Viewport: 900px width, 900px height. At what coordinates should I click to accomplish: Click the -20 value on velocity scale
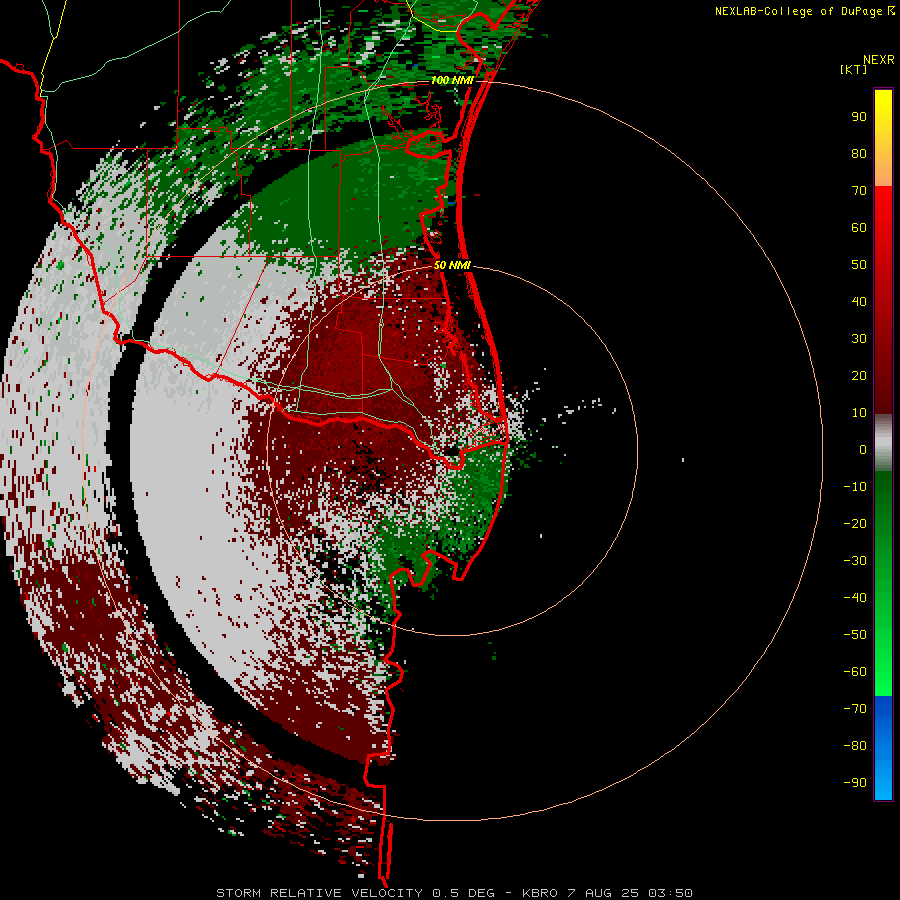click(x=855, y=524)
